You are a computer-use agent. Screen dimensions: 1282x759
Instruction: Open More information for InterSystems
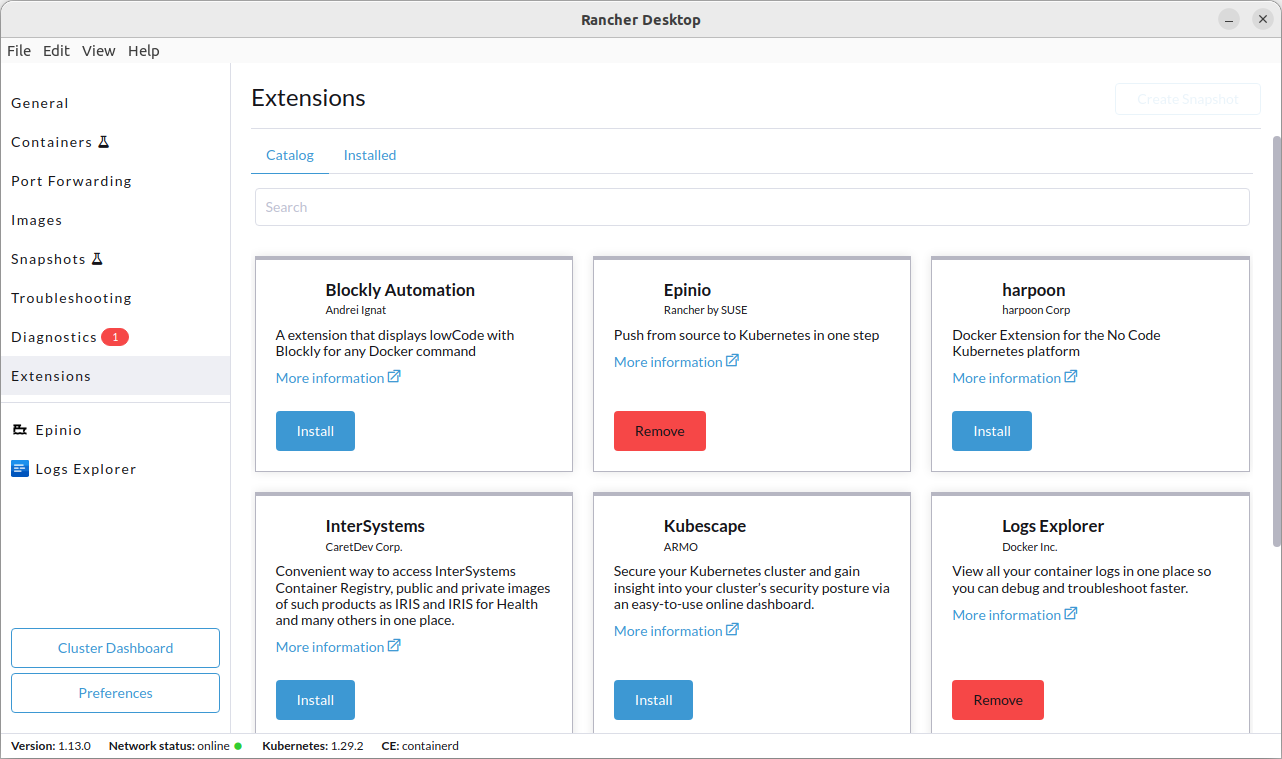coord(338,647)
